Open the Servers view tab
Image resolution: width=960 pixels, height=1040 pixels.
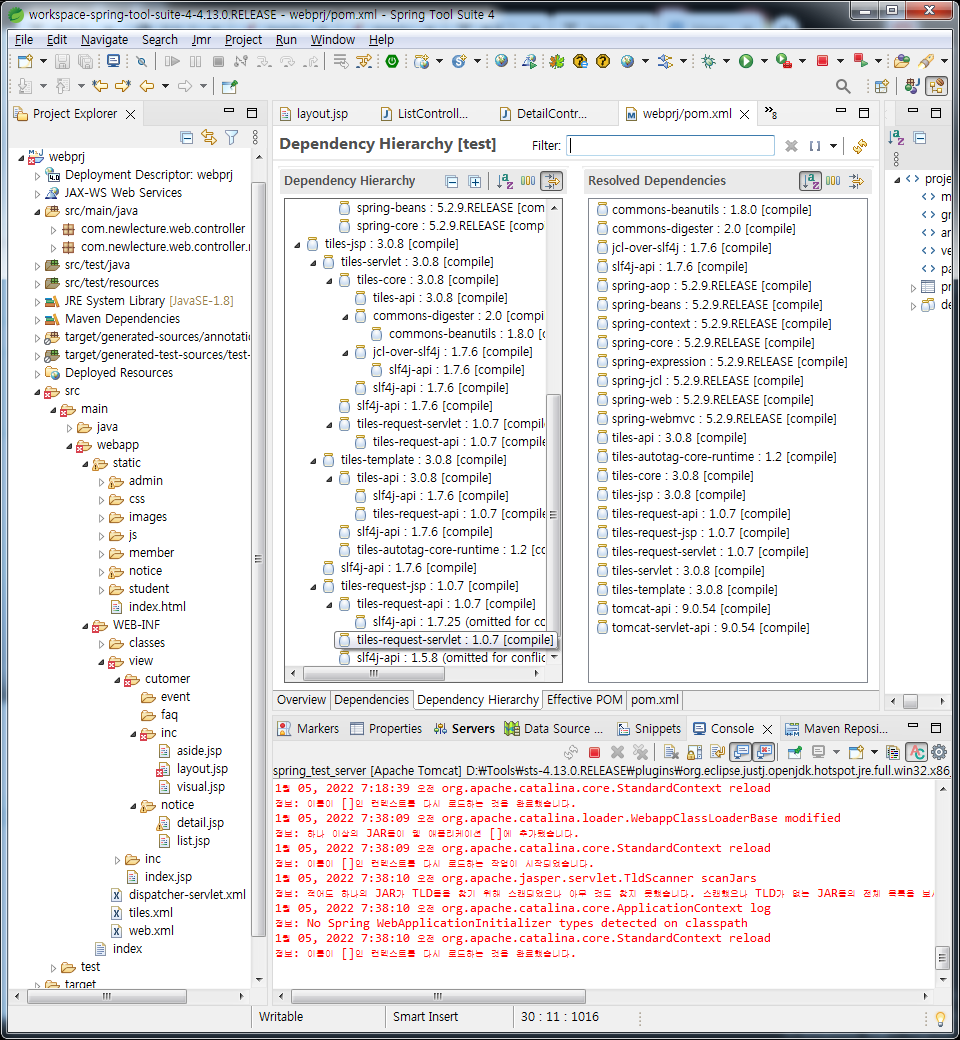[464, 729]
